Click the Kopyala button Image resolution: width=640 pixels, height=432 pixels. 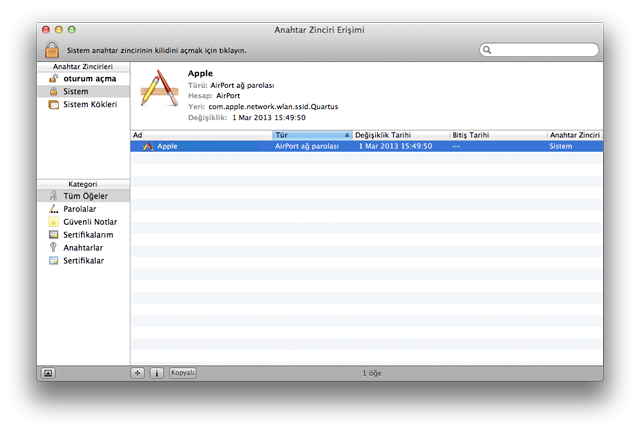(x=183, y=373)
